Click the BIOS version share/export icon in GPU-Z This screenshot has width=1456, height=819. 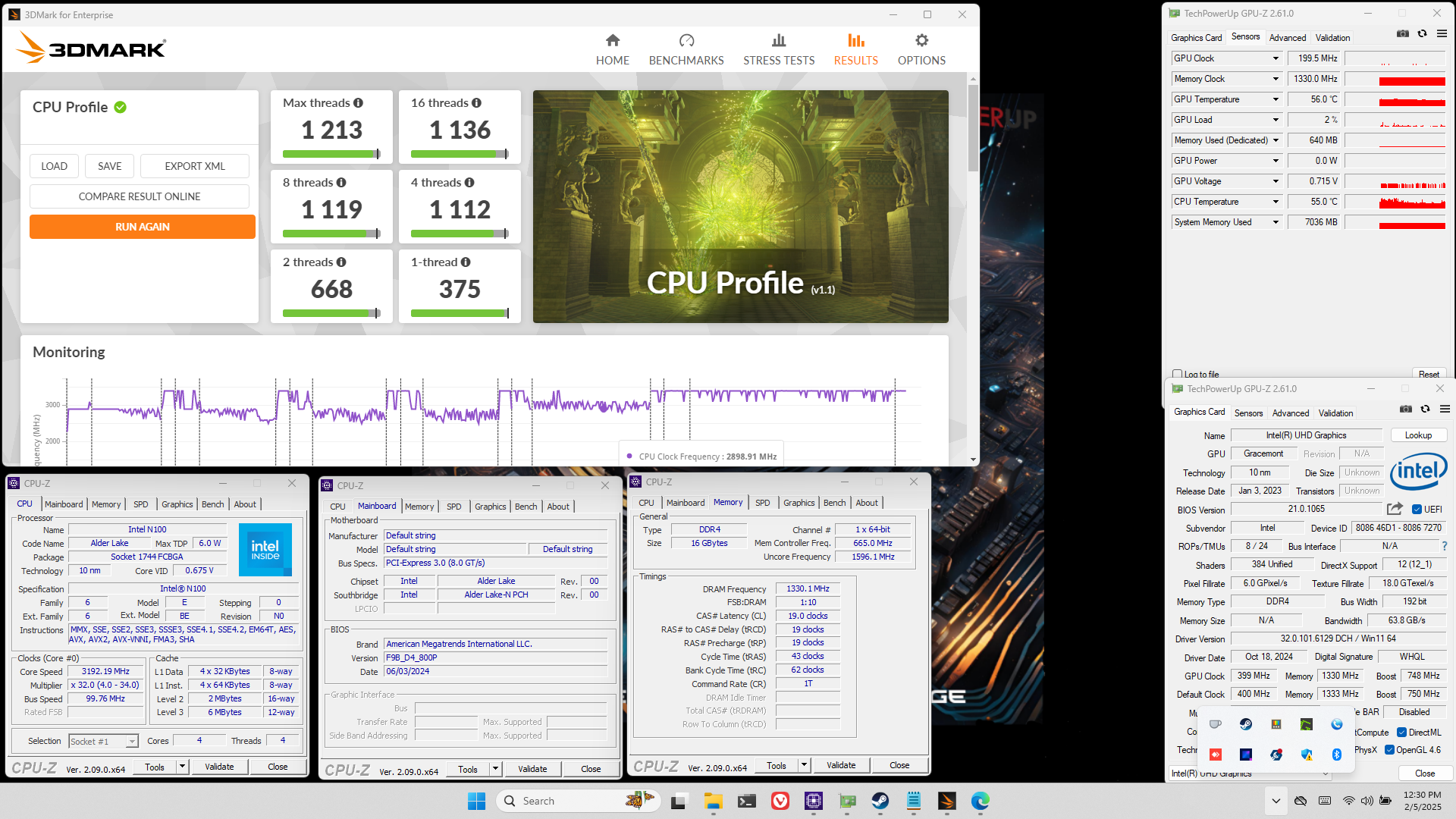point(1395,509)
